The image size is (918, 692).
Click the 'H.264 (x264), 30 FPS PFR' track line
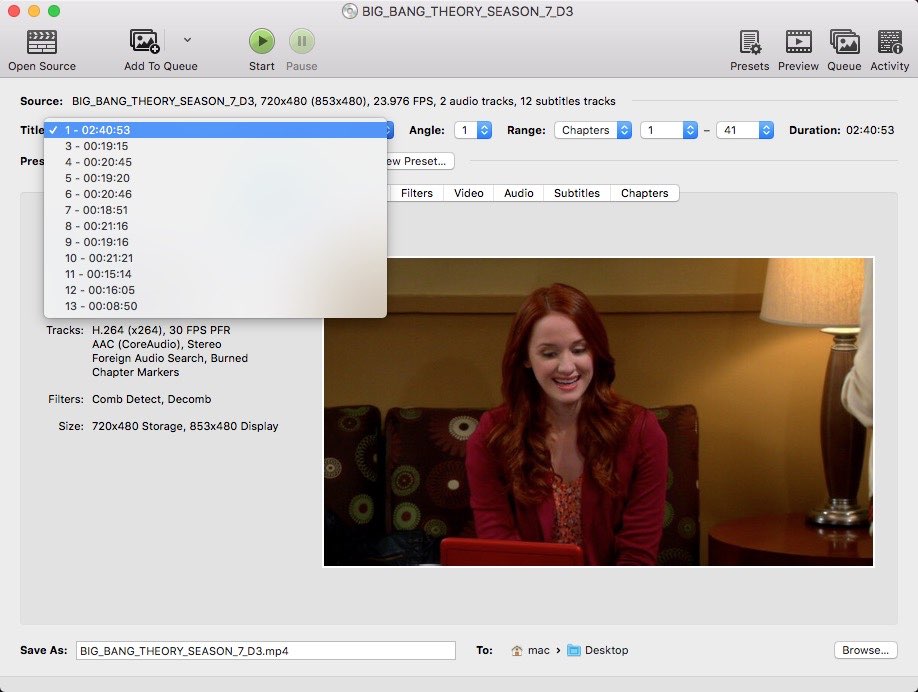[x=161, y=330]
